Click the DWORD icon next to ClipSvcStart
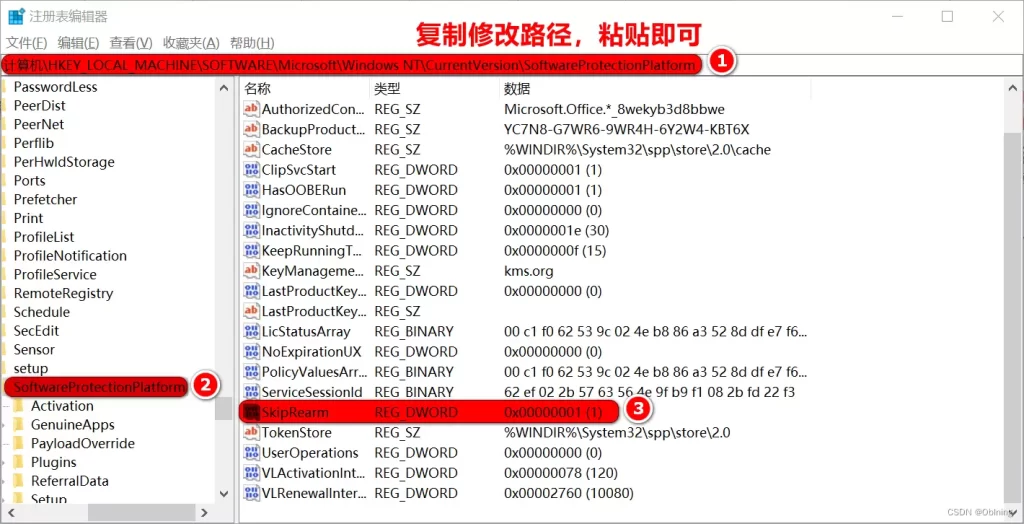This screenshot has height=524, width=1024. point(251,170)
